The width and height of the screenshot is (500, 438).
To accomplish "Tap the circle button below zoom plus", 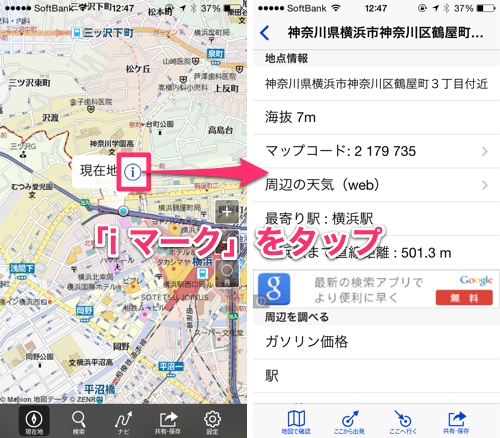I will click(x=227, y=271).
